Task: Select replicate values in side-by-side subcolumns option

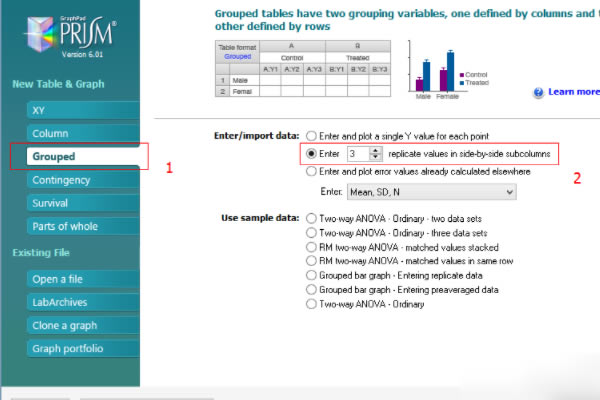Action: (311, 153)
